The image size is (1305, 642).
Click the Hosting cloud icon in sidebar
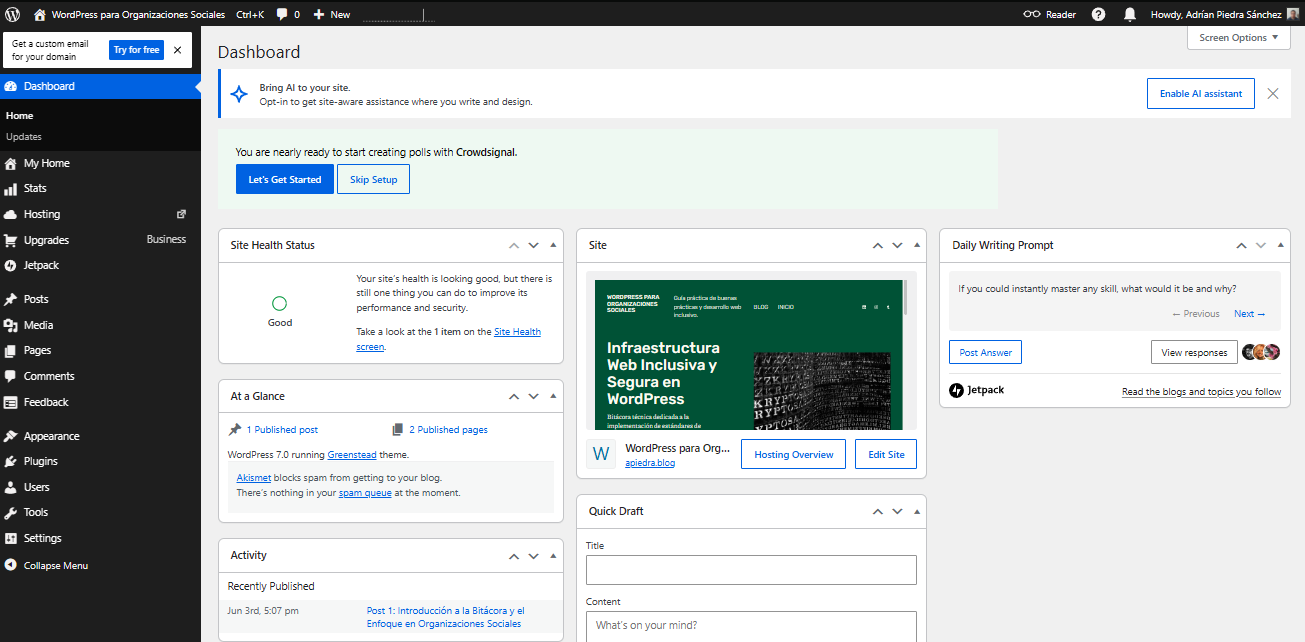click(11, 214)
